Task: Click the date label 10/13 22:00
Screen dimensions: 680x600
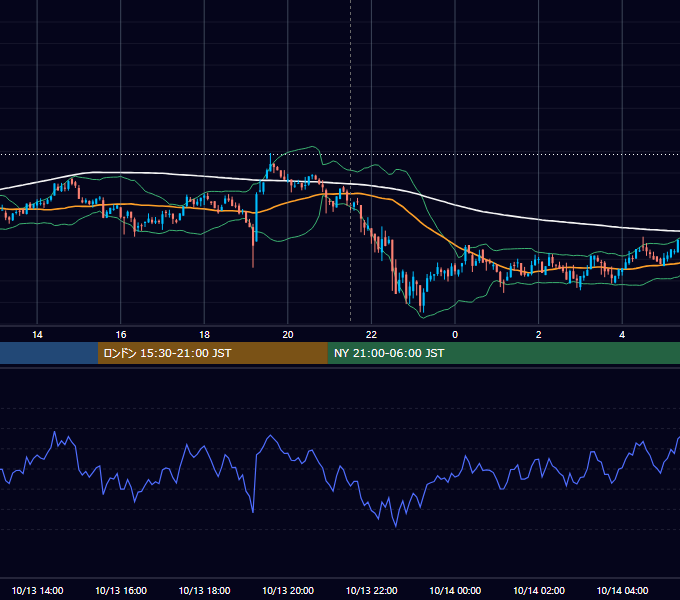Action: tap(371, 590)
